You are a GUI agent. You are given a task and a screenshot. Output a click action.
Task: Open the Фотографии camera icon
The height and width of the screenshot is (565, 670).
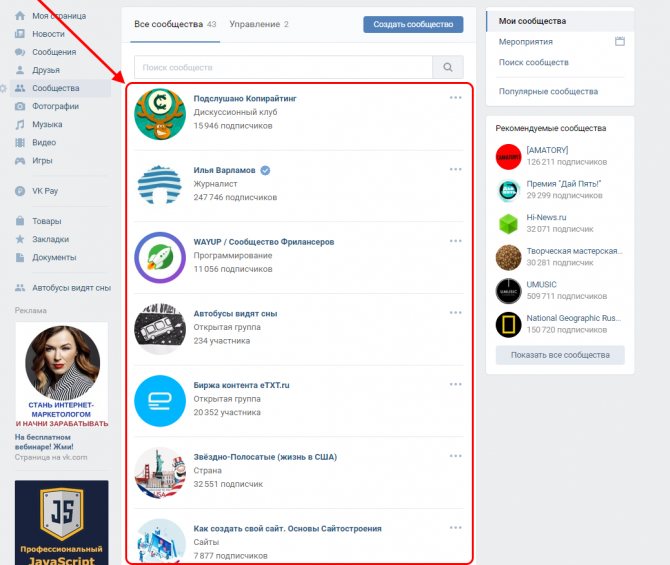click(20, 106)
